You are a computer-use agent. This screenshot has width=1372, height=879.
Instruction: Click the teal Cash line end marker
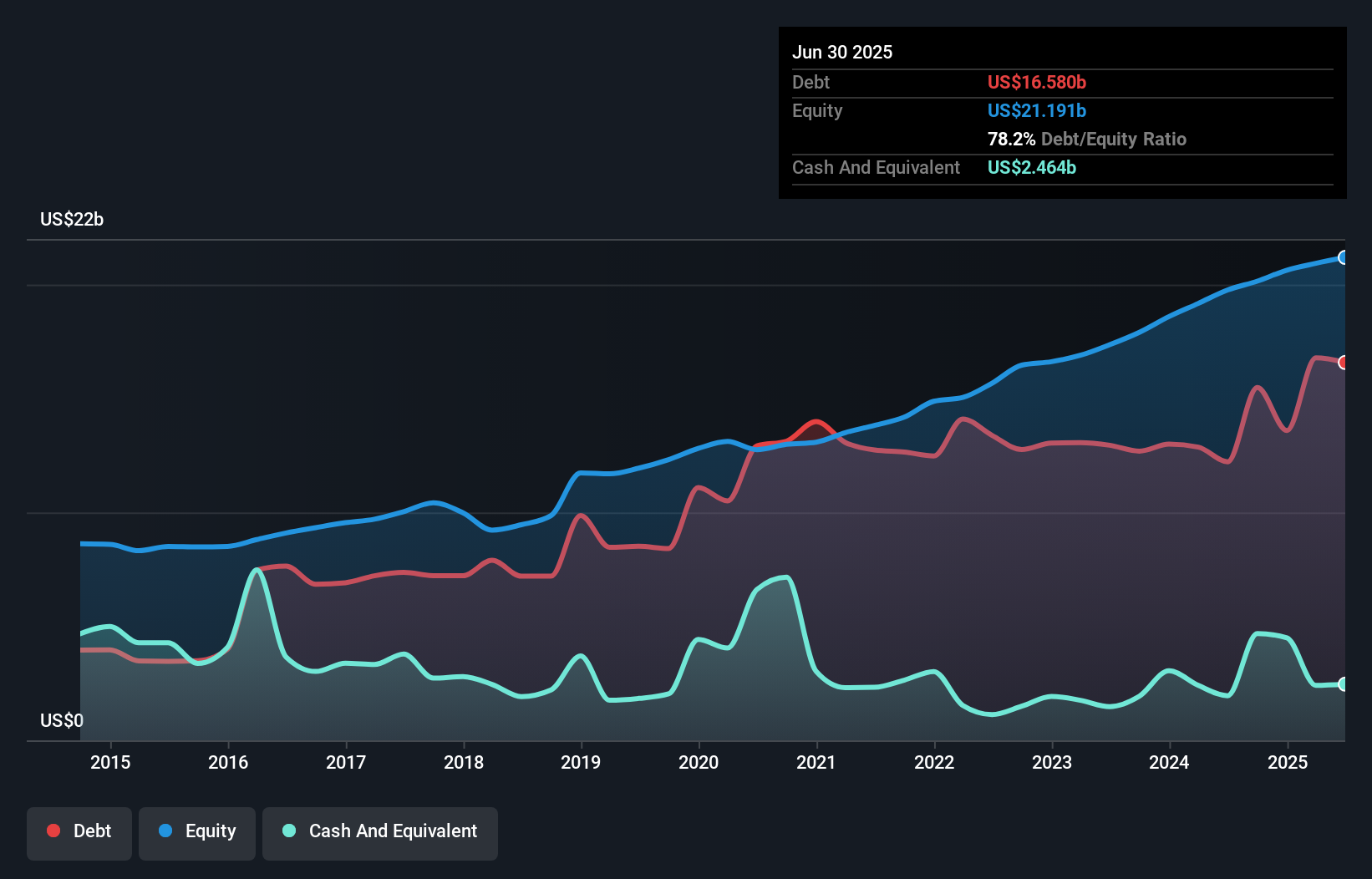click(x=1343, y=684)
